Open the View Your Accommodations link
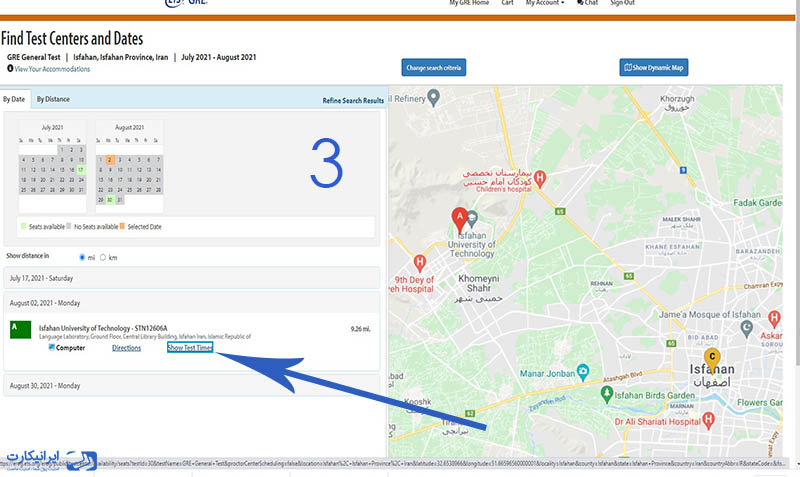 pyautogui.click(x=52, y=69)
